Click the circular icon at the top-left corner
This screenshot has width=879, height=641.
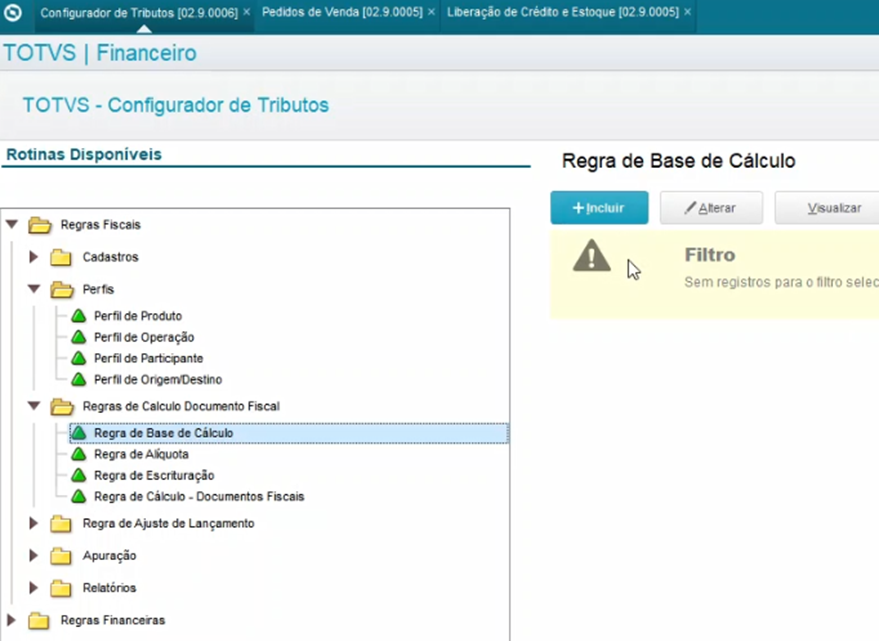[x=12, y=12]
